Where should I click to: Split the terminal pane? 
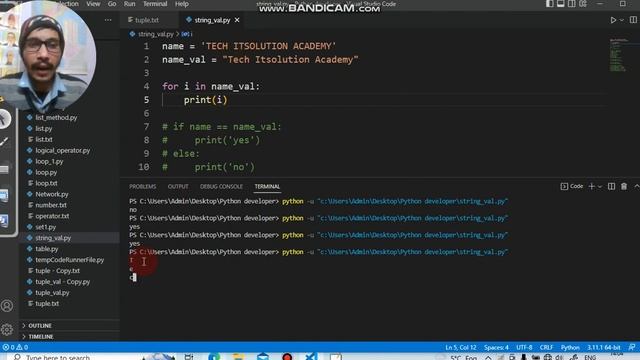[x=611, y=186]
